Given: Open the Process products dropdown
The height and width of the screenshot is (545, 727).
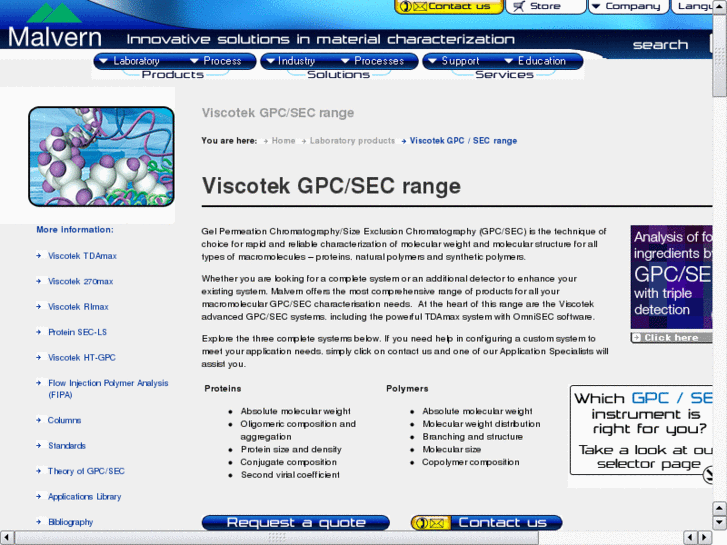Looking at the screenshot, I should (216, 61).
